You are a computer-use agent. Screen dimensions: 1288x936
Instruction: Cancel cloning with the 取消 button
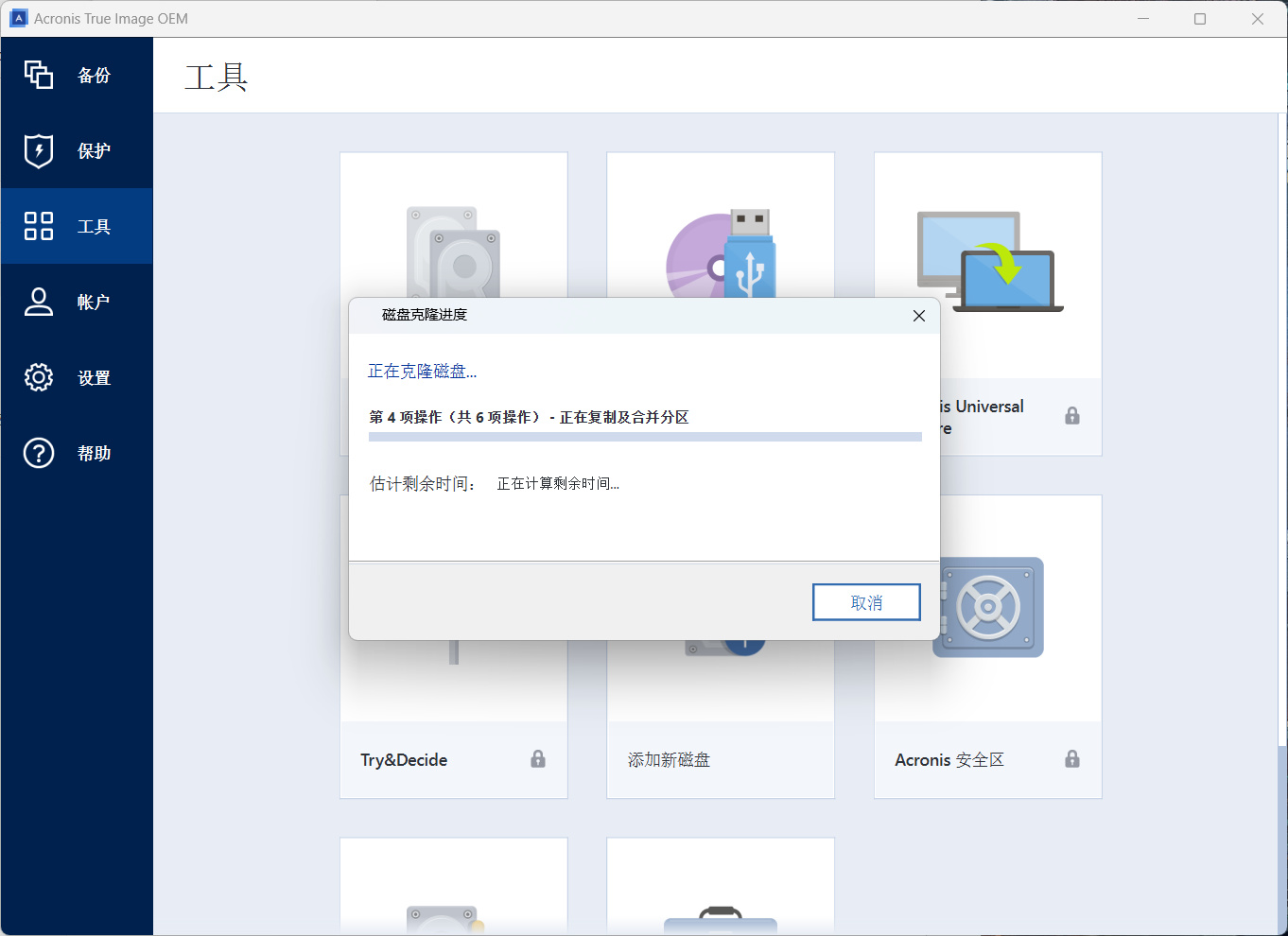tap(866, 602)
